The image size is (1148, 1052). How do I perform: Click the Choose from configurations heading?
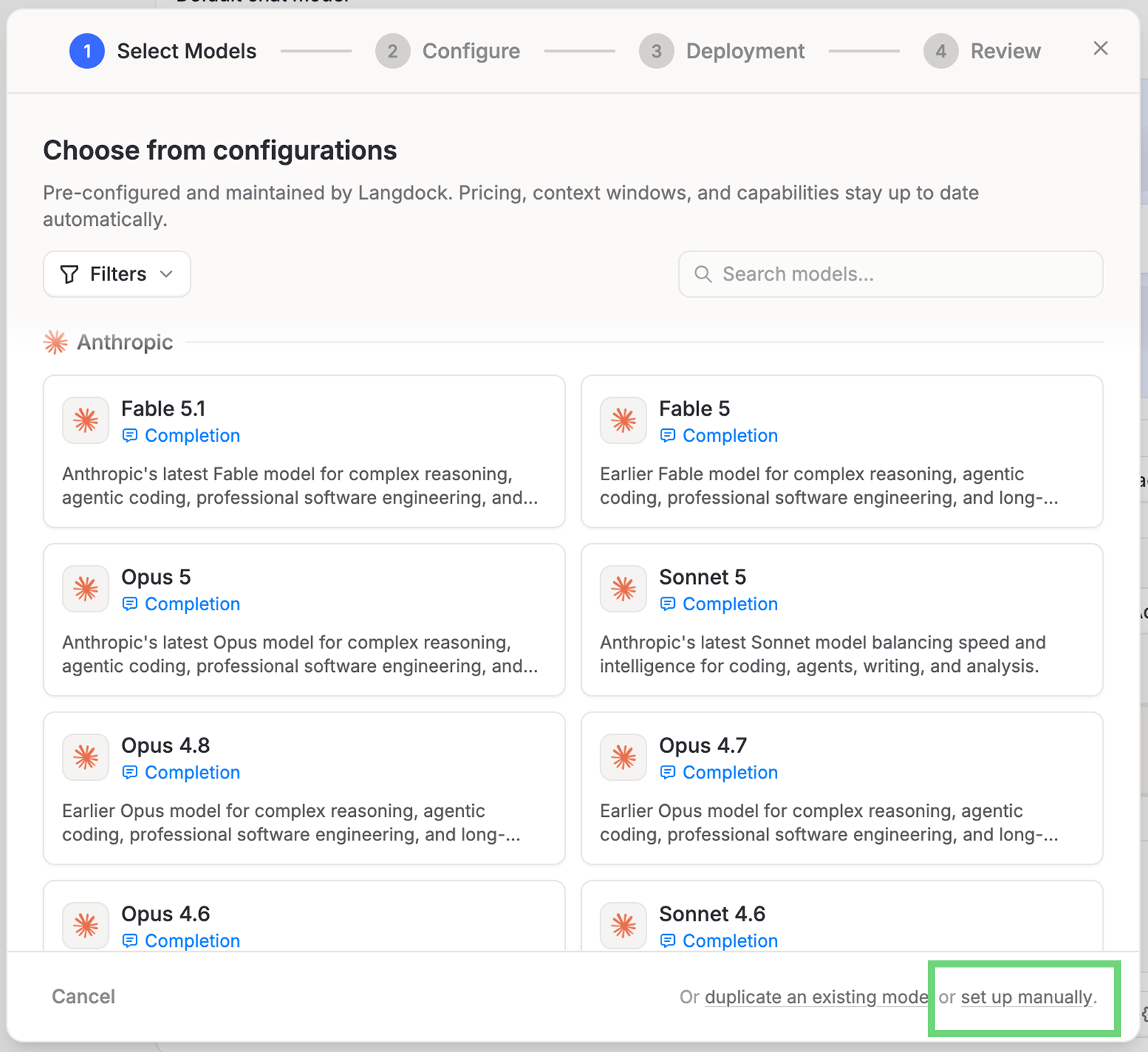point(220,151)
